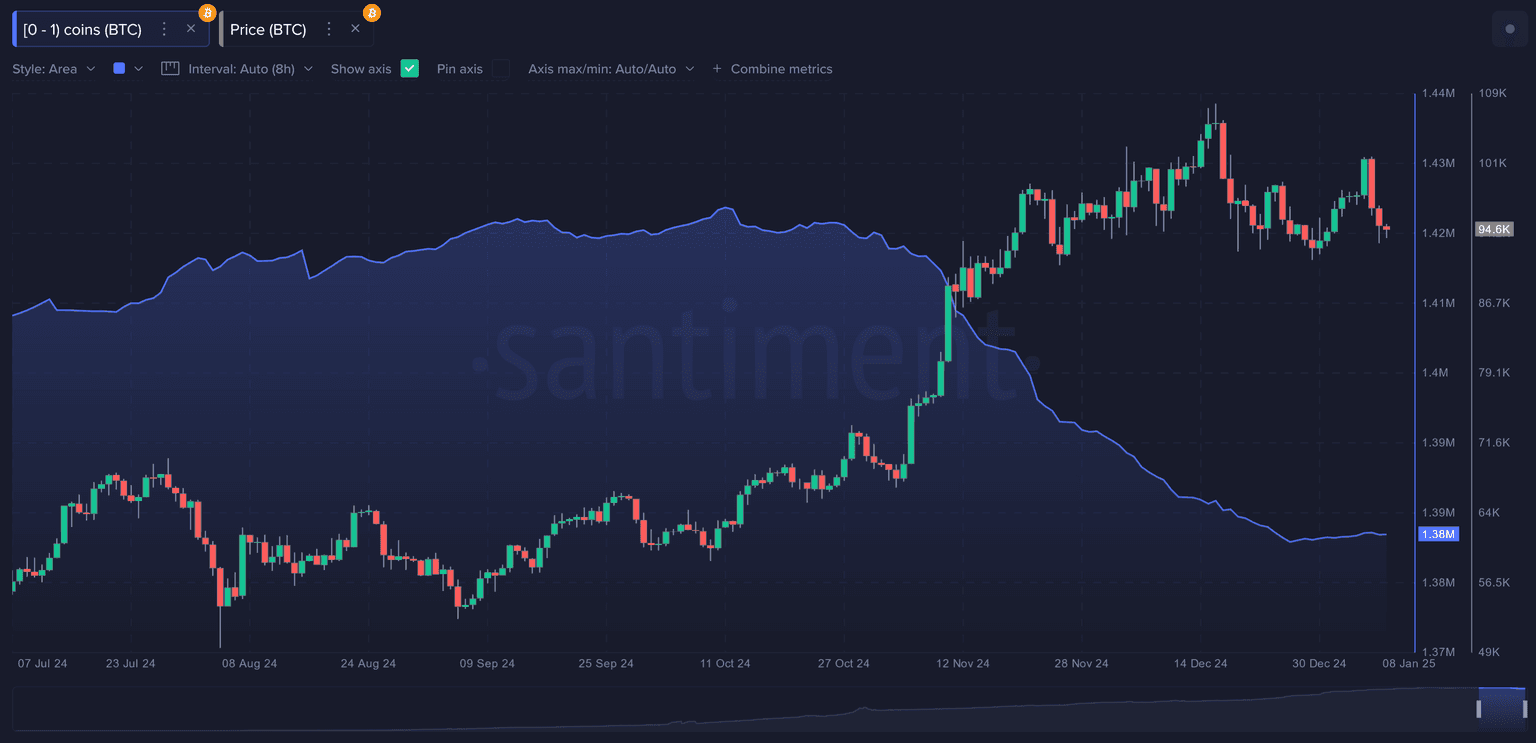Click the left handle of the range brush
The image size is (1536, 743).
1480,708
